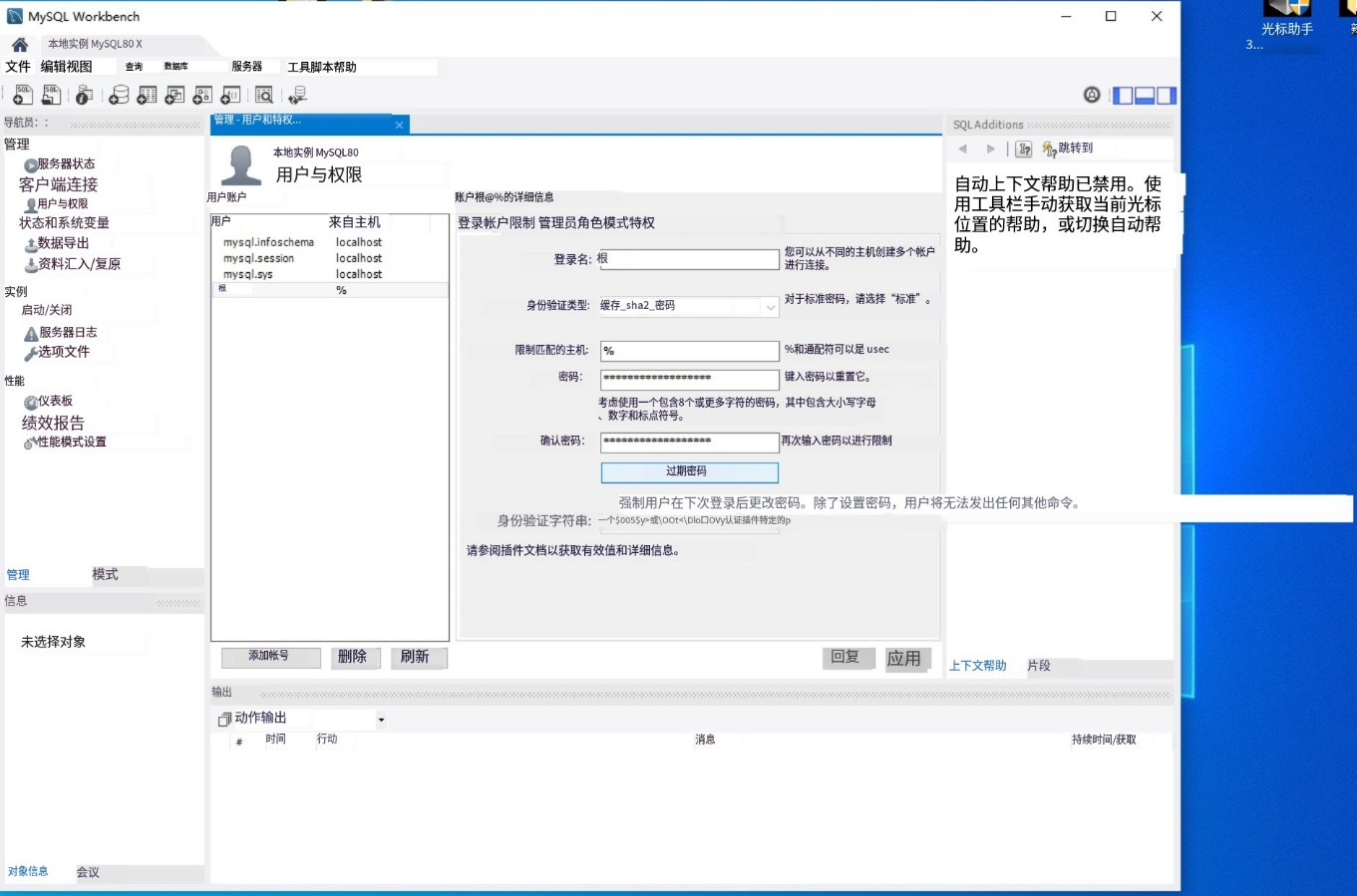Open an SQL script file icon
This screenshot has width=1357, height=896.
point(51,95)
